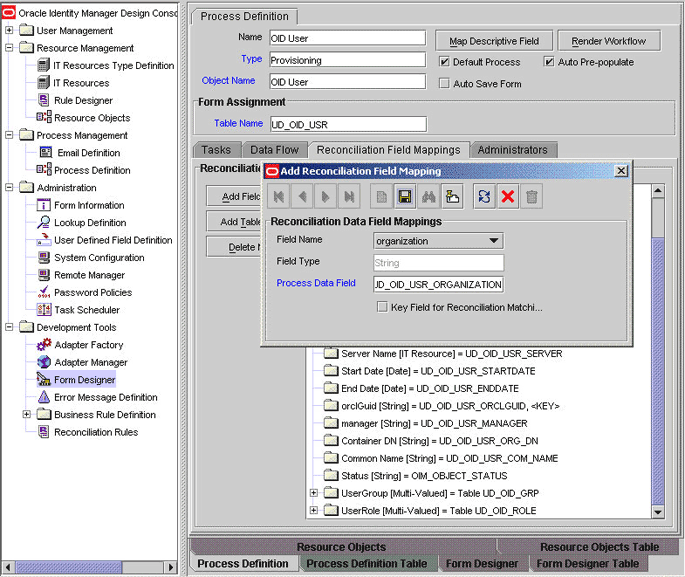Open the Resource Objects bottom tab
This screenshot has height=577, width=685.
[x=342, y=547]
